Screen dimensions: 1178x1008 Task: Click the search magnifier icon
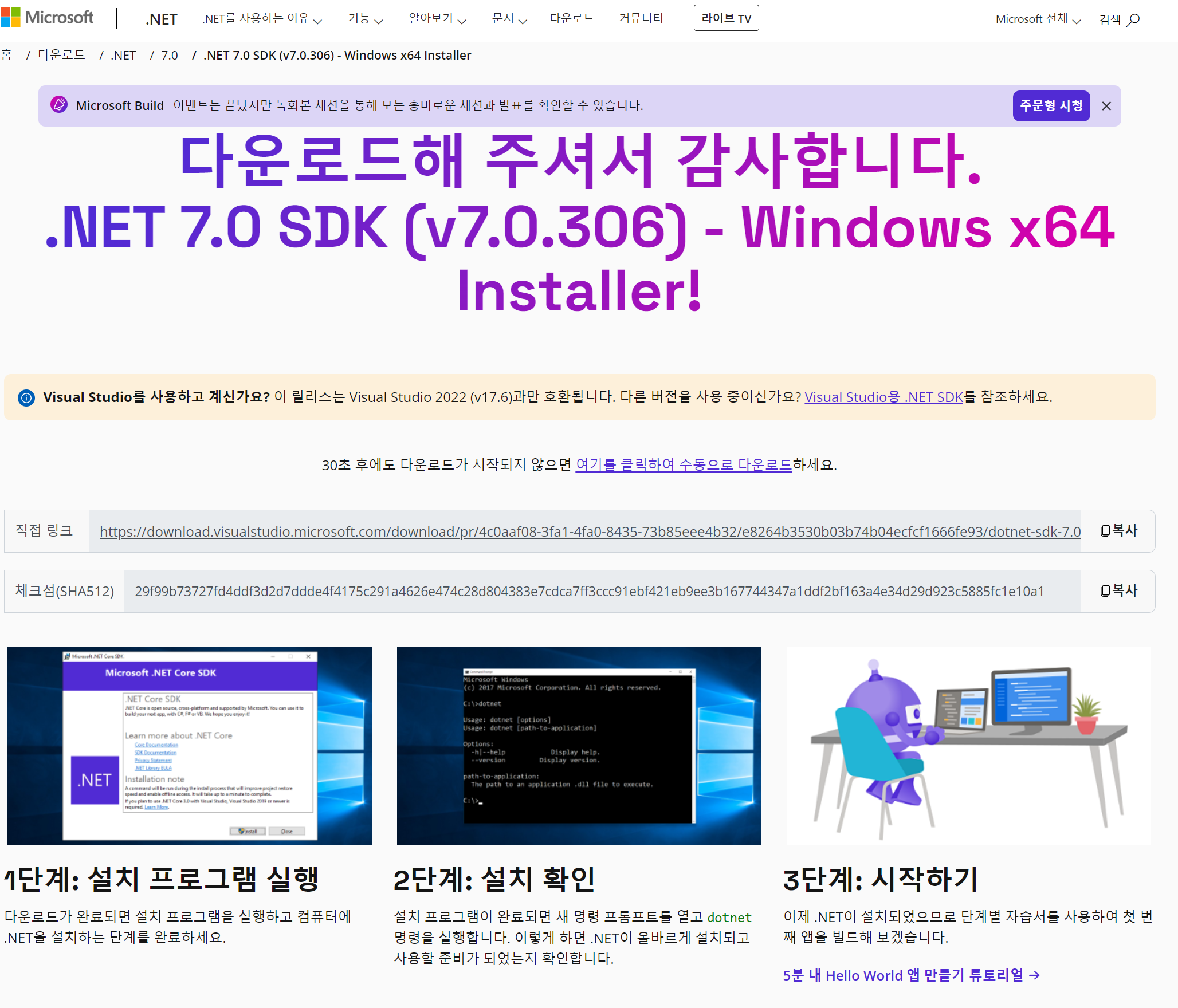(1132, 20)
